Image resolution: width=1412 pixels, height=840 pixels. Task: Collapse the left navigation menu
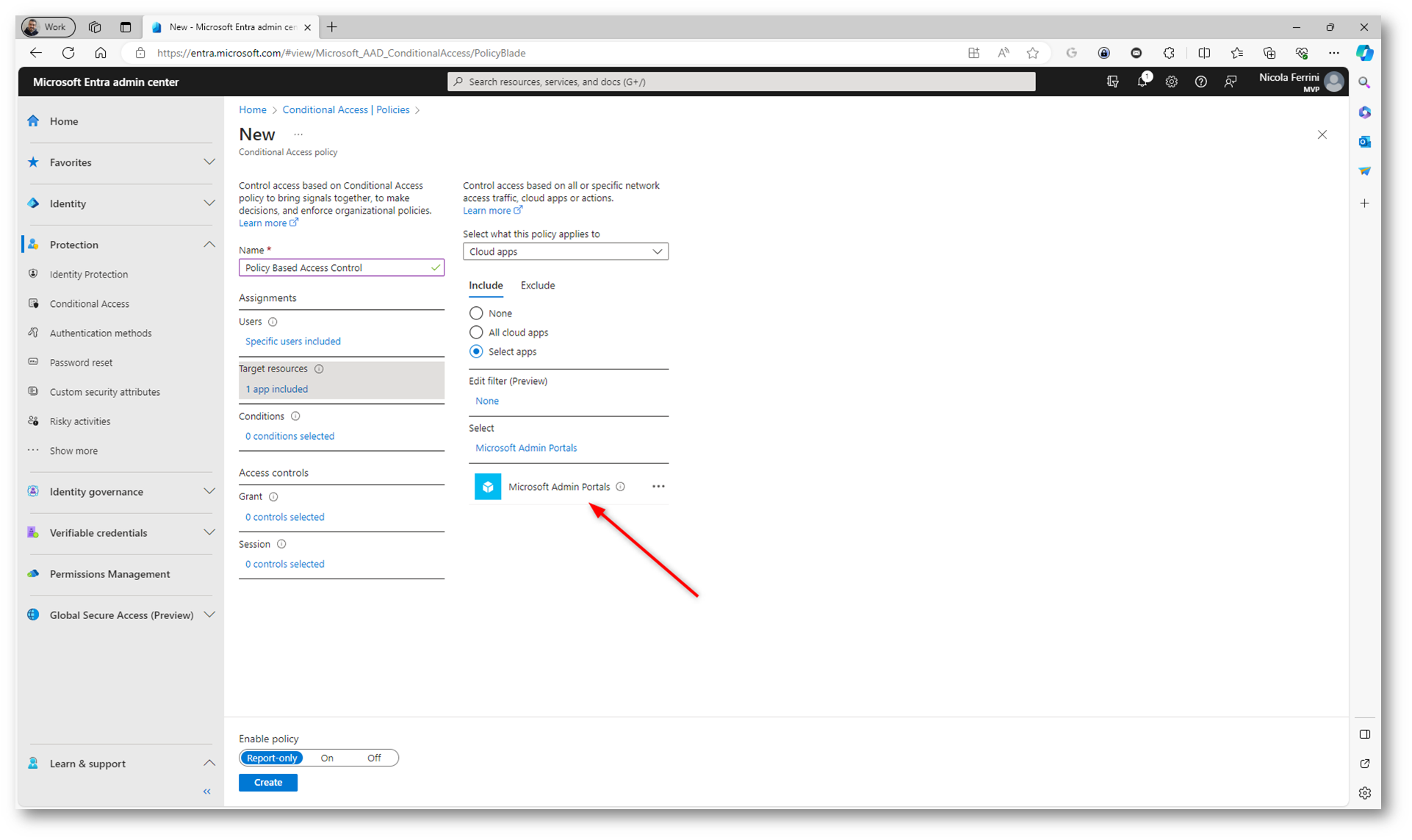207,792
